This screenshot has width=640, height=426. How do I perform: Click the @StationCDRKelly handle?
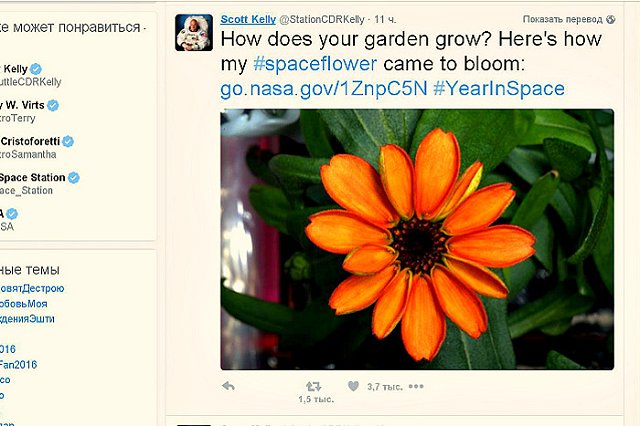point(326,19)
